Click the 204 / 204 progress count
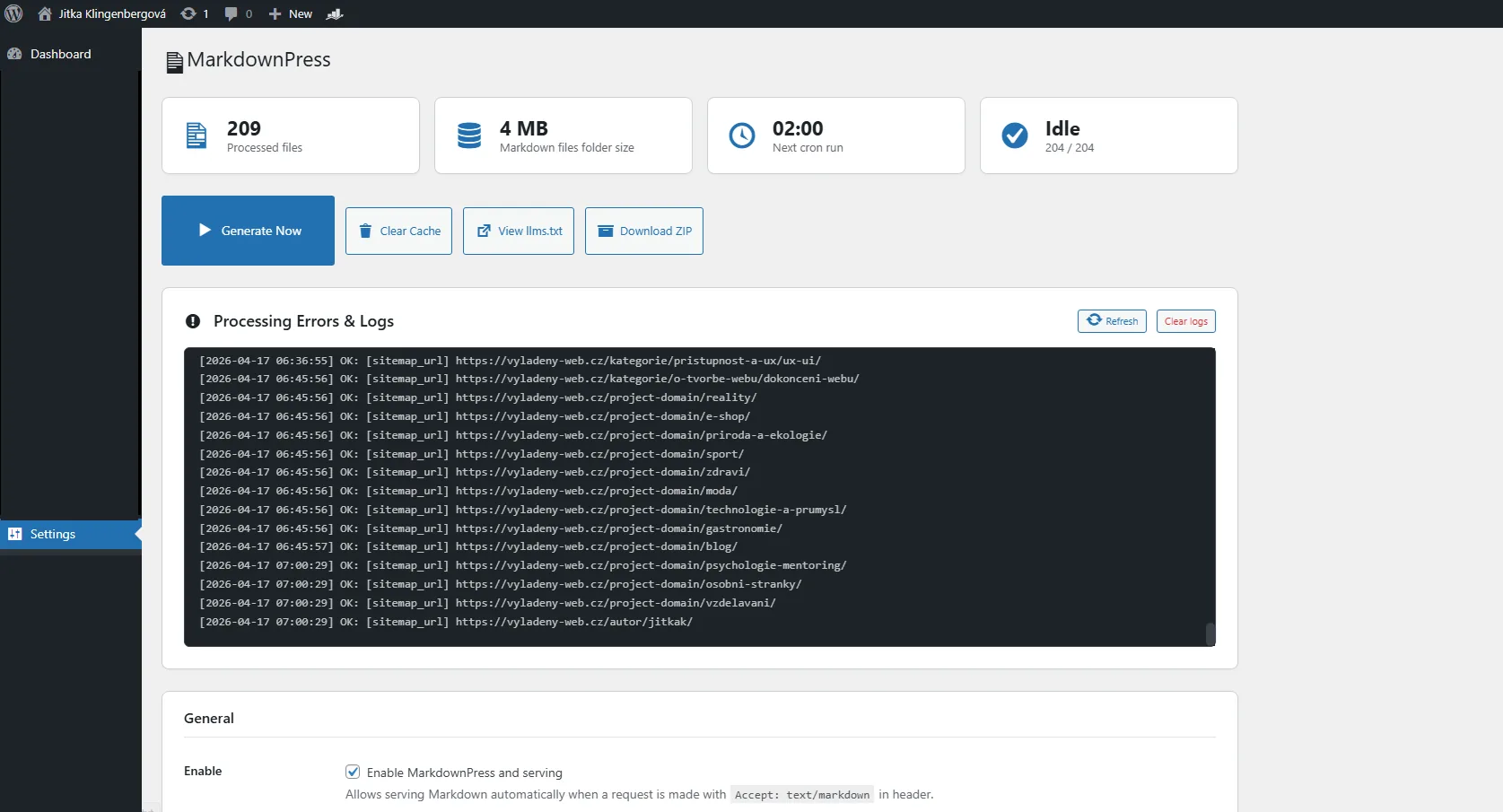 click(1070, 148)
